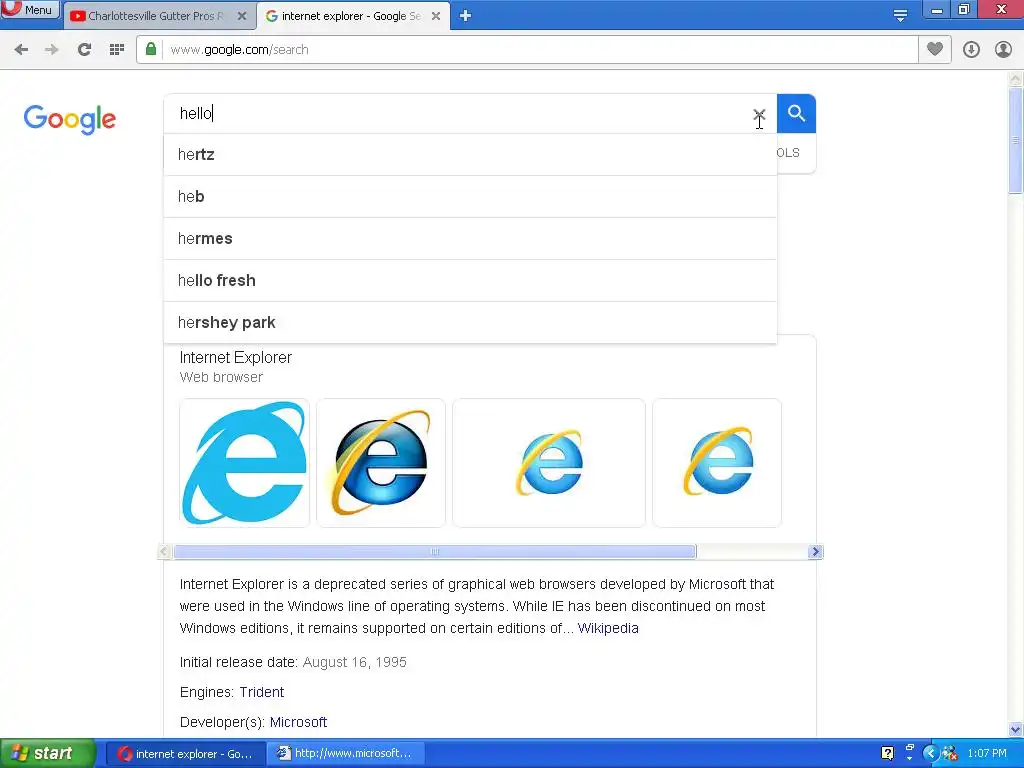1024x768 pixels.
Task: Click the green security padlock icon
Action: coord(151,49)
